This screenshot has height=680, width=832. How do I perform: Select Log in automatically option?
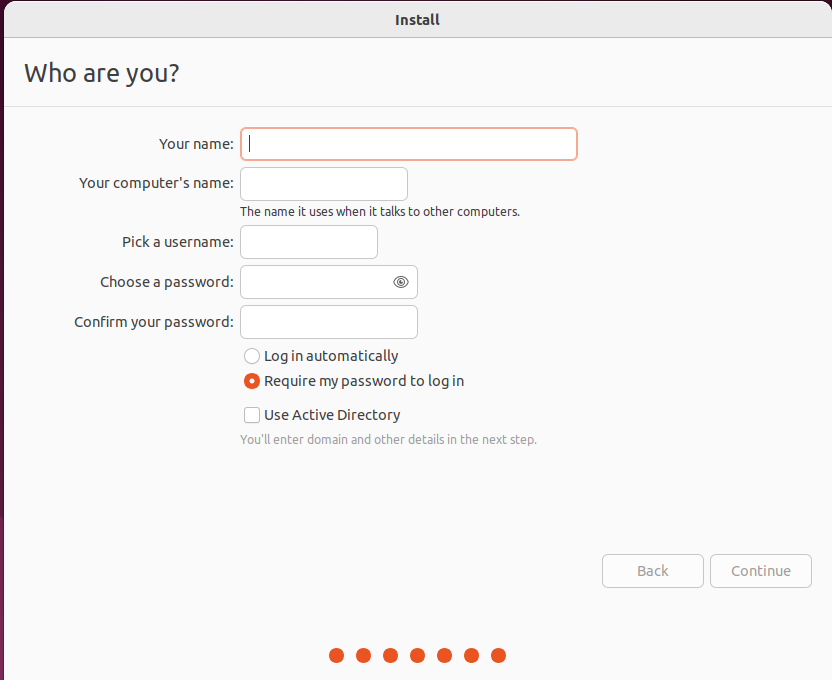[252, 356]
